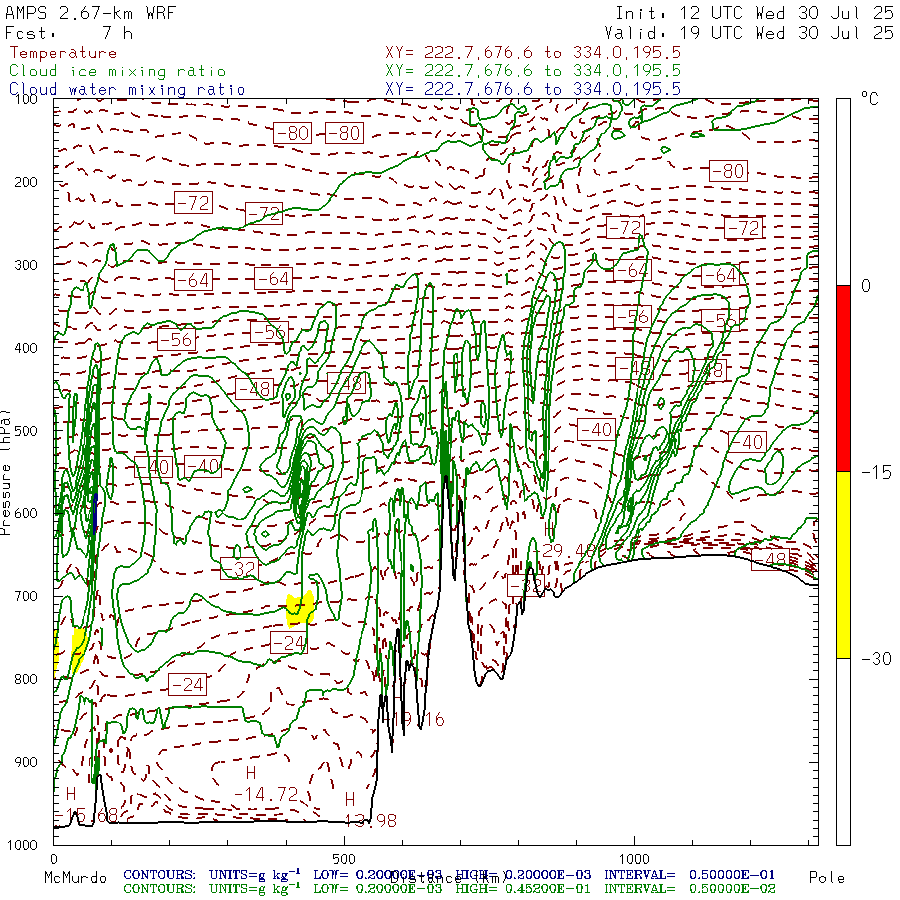The height and width of the screenshot is (900, 900).
Task: Click the green 'INTERVAL= 0.50000E-02' footer text
Action: [689, 889]
